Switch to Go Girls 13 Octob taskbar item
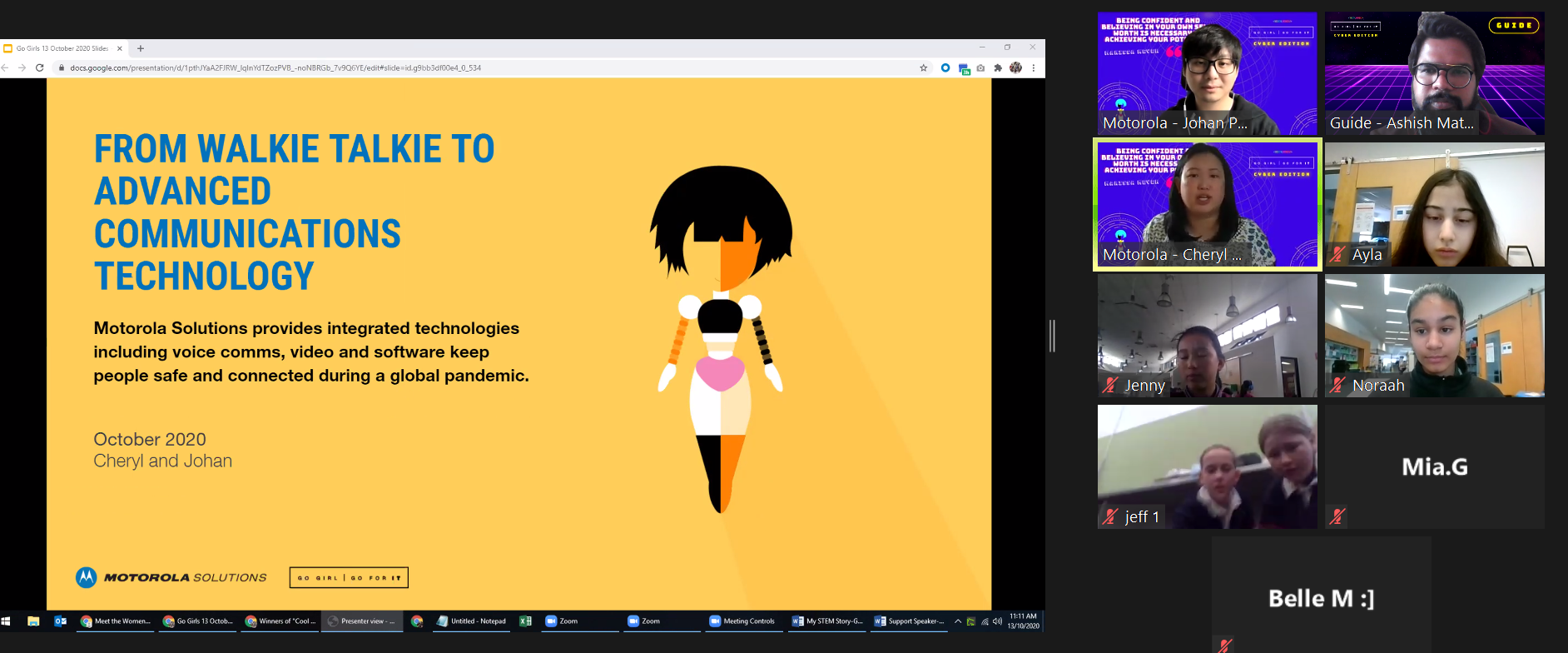Image resolution: width=1568 pixels, height=653 pixels. (x=198, y=621)
